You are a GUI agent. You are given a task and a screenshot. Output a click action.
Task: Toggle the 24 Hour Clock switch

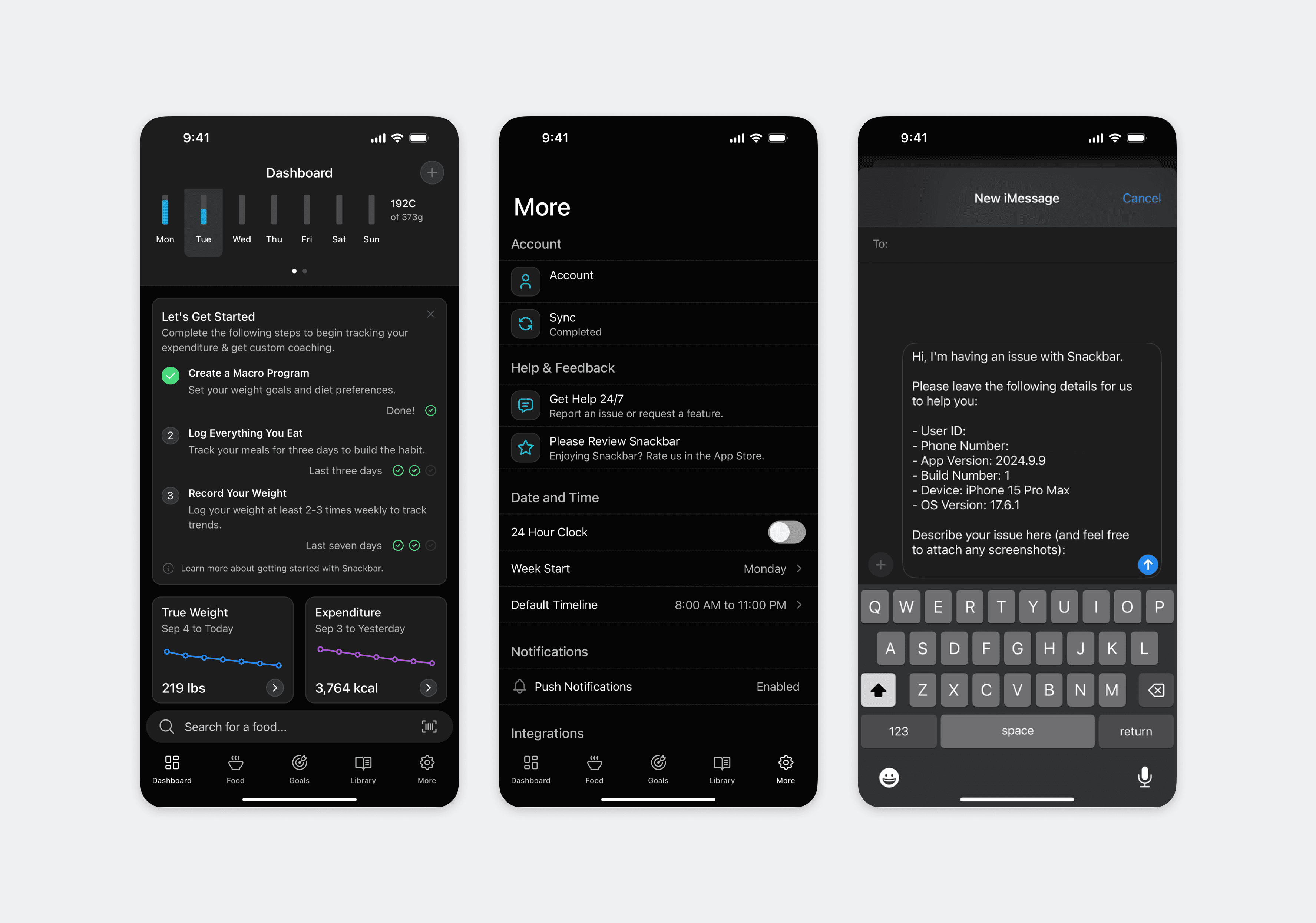click(x=787, y=531)
